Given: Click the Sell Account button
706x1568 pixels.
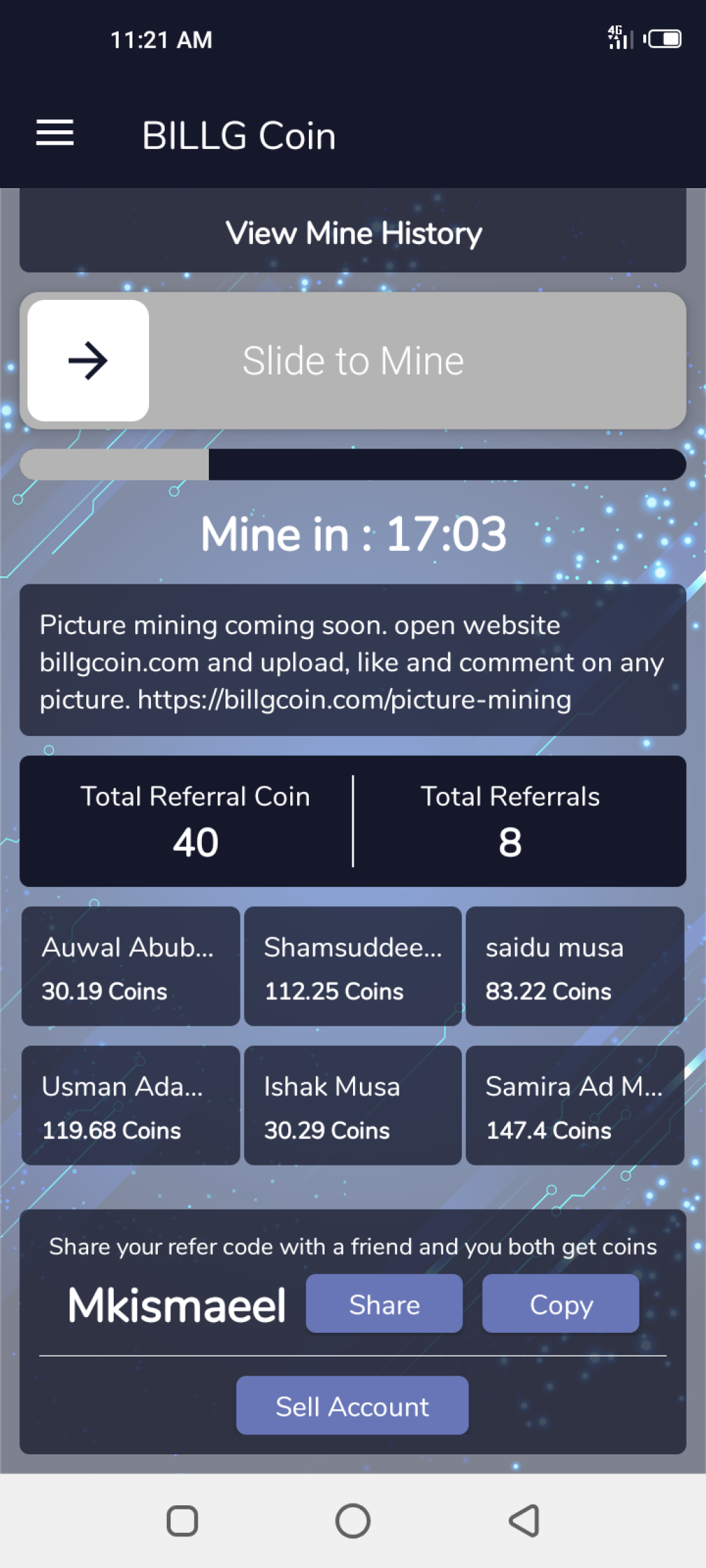Looking at the screenshot, I should 352,1405.
